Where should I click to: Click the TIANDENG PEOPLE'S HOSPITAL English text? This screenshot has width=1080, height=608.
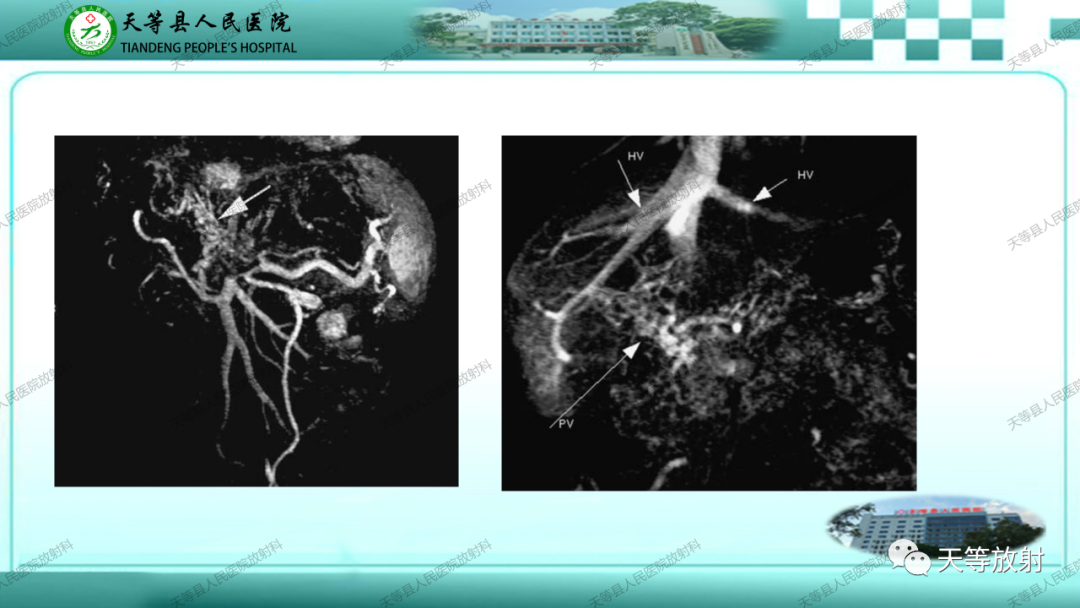(208, 48)
